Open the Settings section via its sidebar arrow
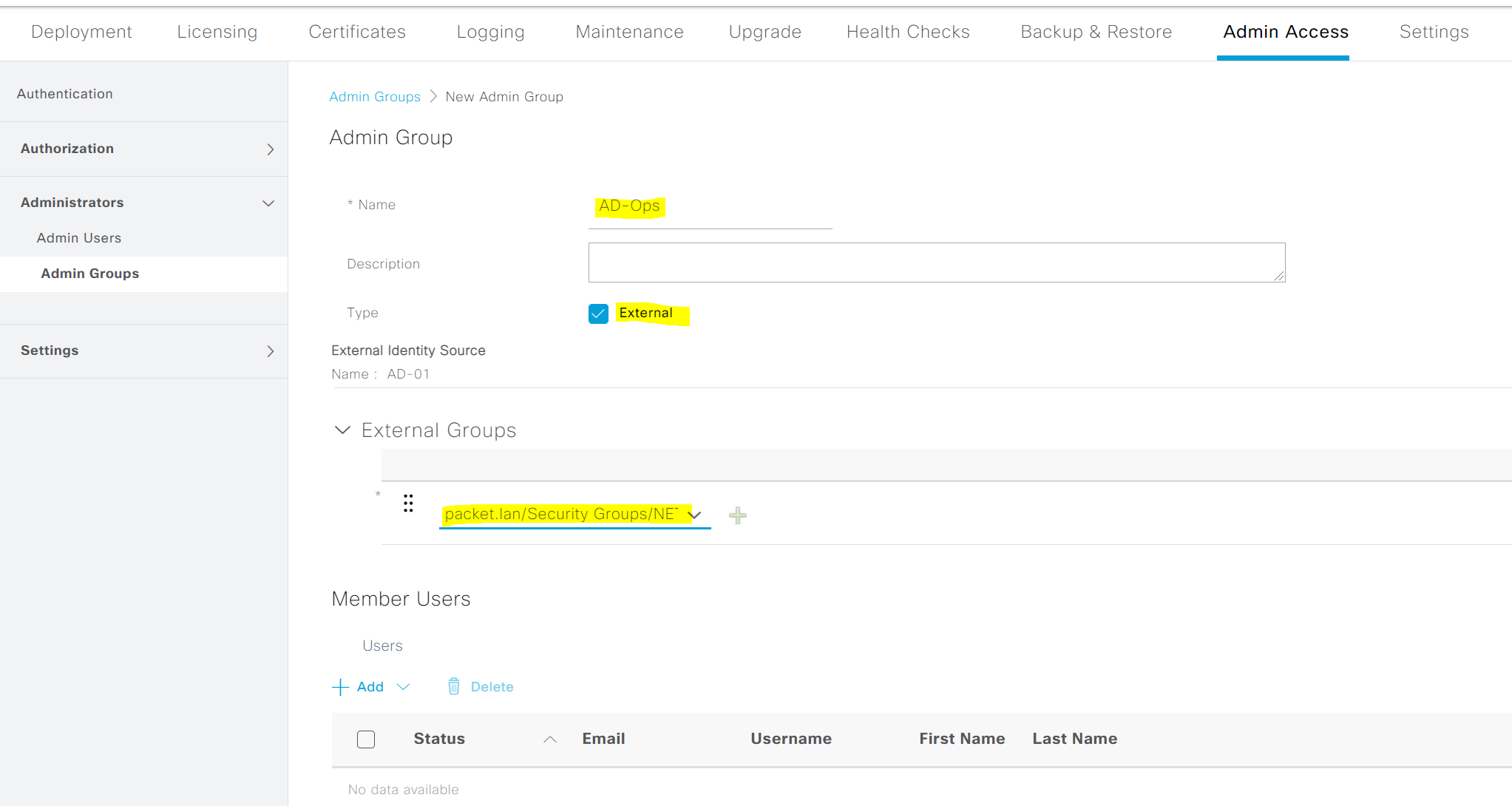1512x806 pixels. pos(270,351)
